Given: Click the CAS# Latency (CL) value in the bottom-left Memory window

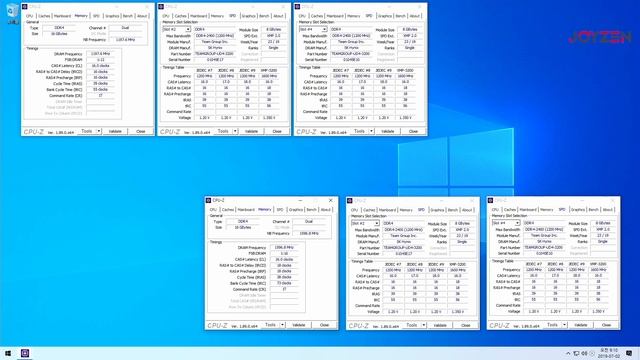Looking at the screenshot, I should [x=284, y=260].
